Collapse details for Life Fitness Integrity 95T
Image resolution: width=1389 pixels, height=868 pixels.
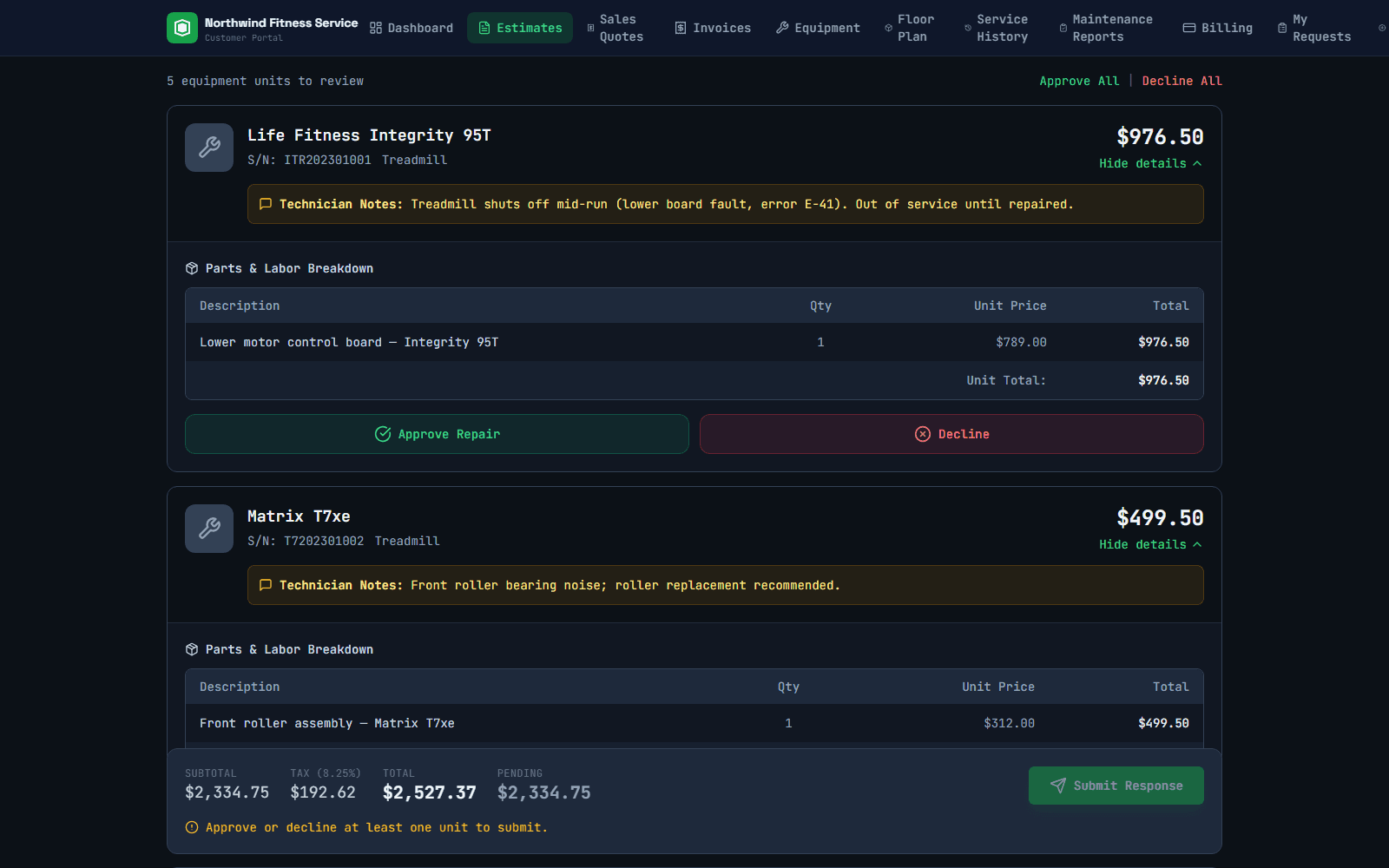[x=1150, y=163]
